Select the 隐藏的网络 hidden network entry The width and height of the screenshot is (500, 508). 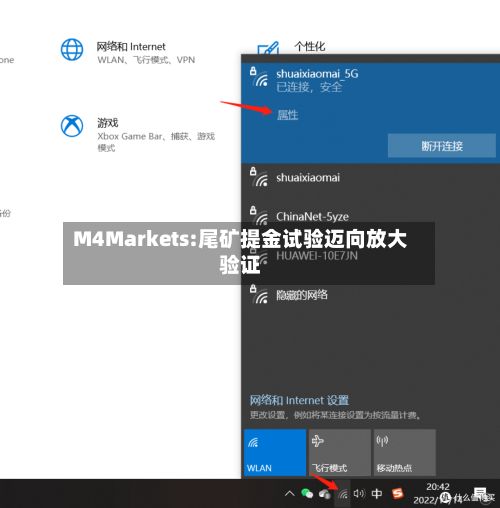tap(302, 295)
